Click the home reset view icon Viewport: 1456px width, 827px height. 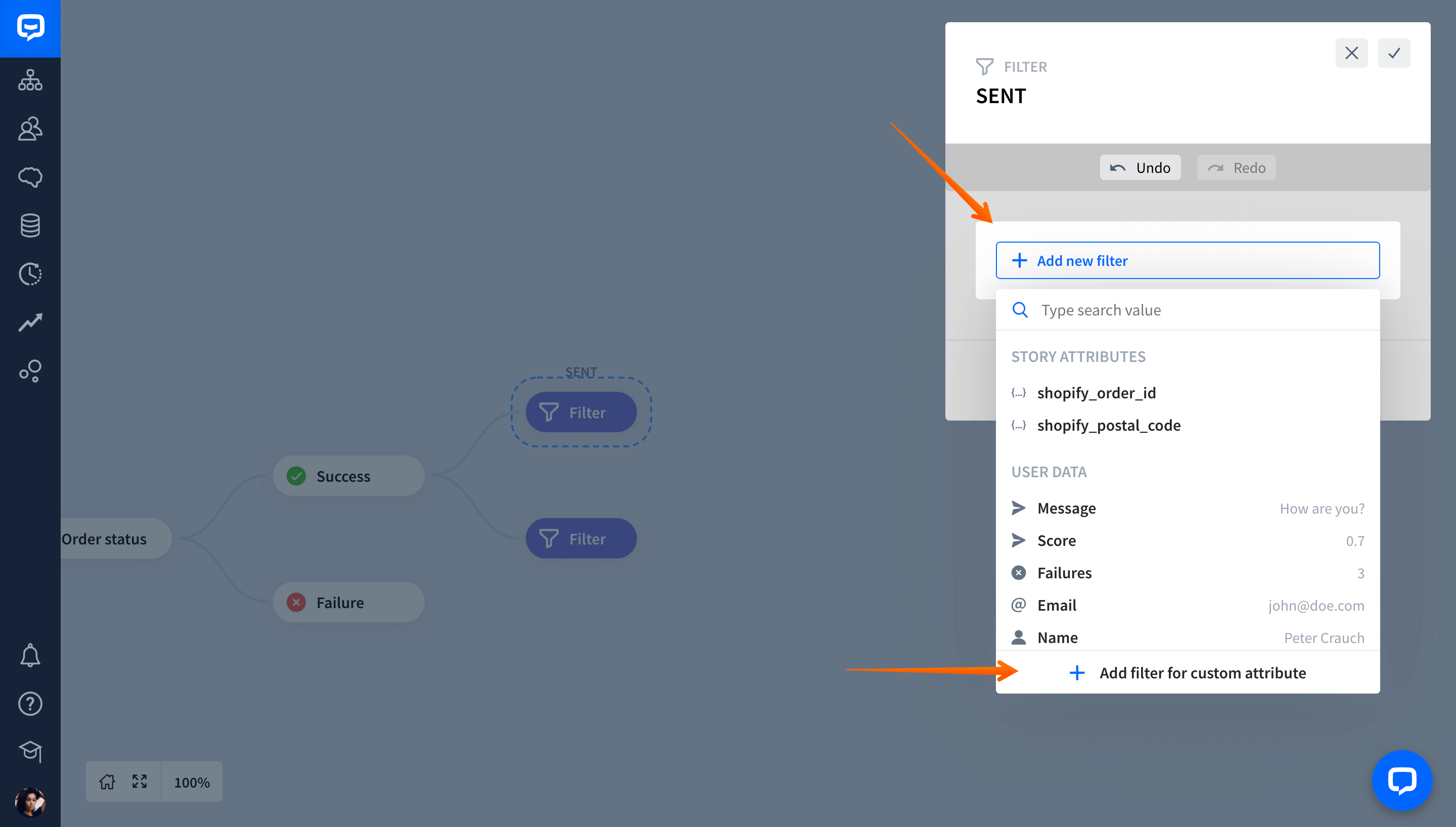[x=107, y=782]
